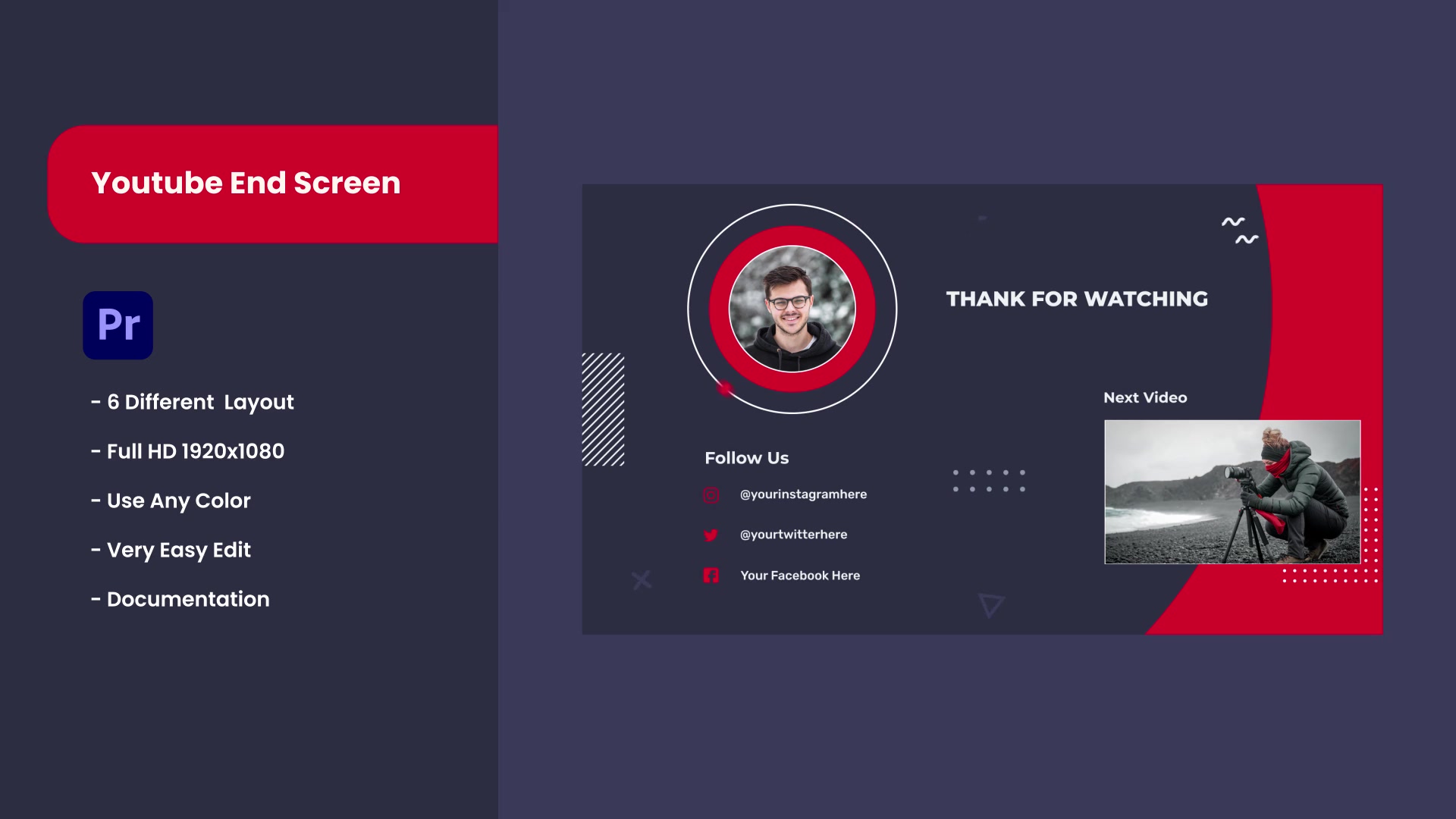Screen dimensions: 1456x819
Task: Click the Use Any Color menu option
Action: 178,501
